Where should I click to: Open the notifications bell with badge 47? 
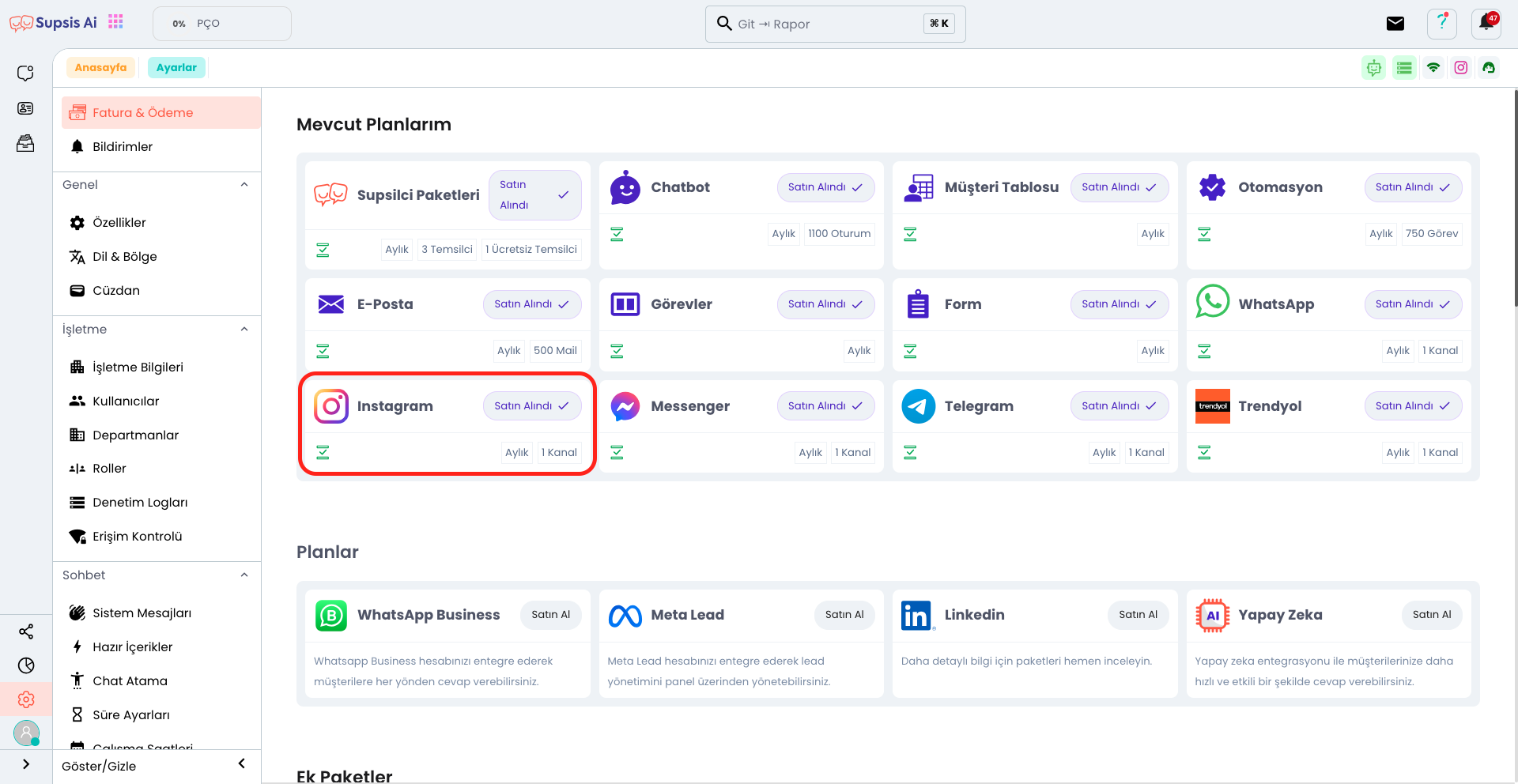point(1486,24)
